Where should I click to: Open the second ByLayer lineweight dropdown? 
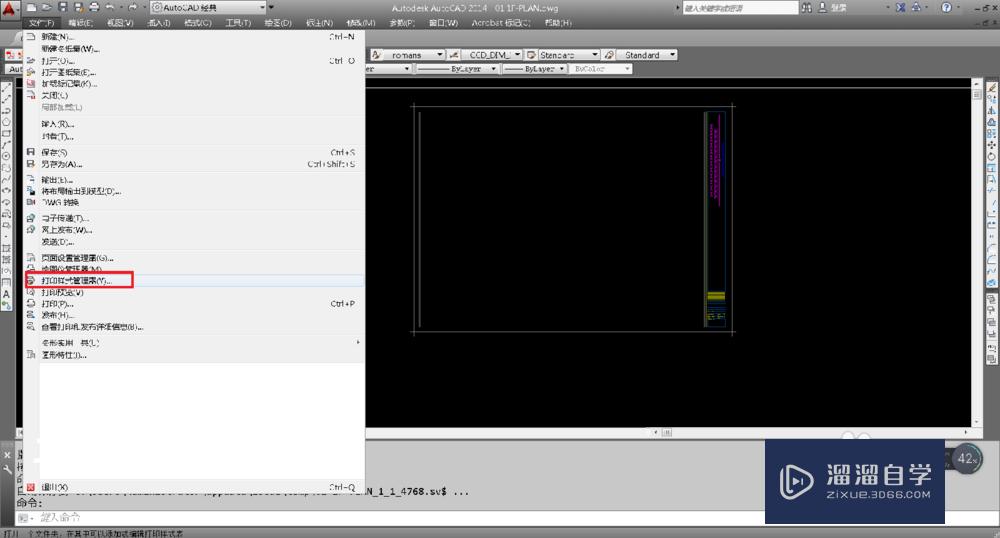click(x=535, y=69)
